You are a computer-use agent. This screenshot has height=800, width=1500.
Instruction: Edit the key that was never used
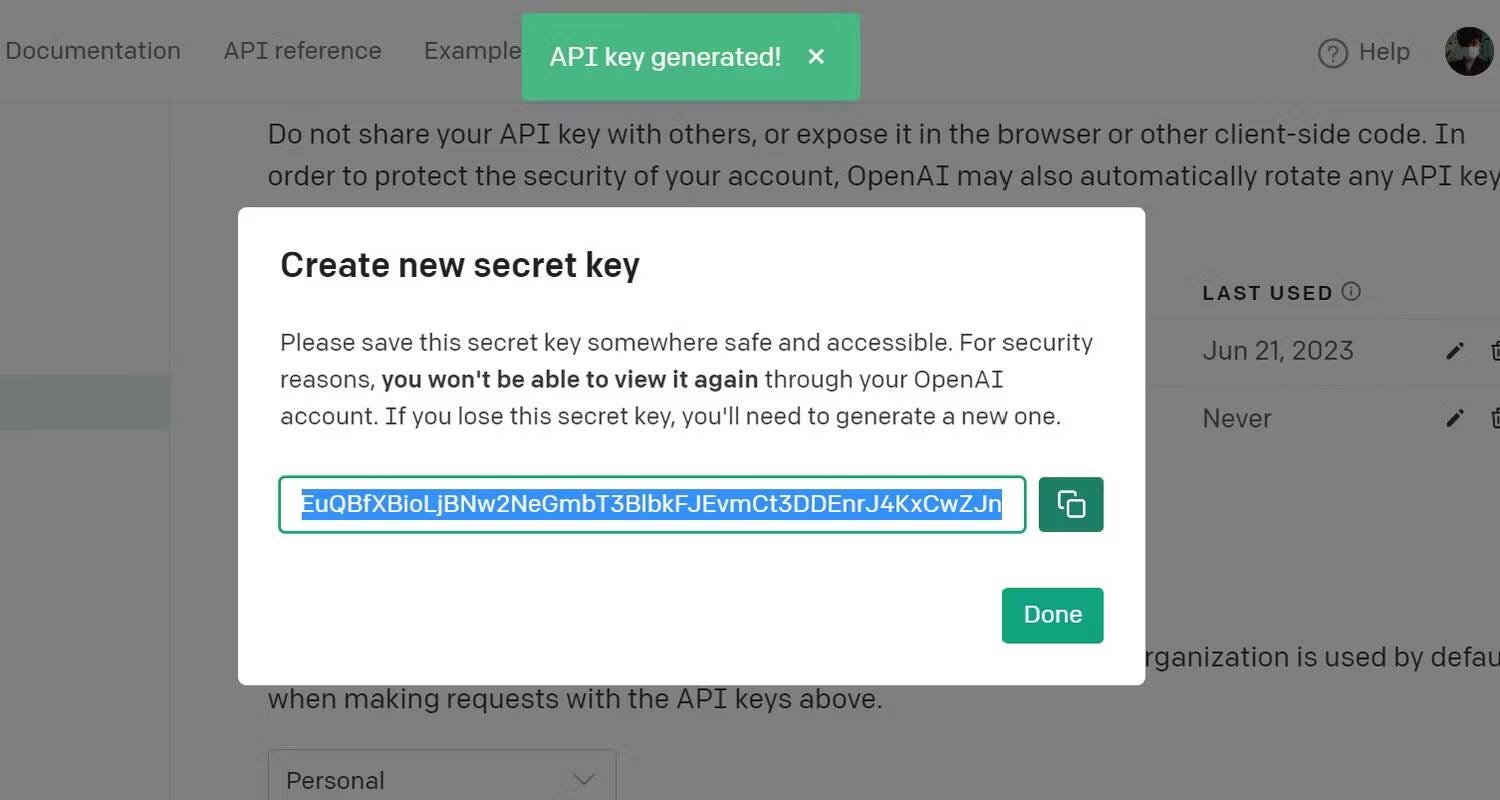pyautogui.click(x=1455, y=418)
